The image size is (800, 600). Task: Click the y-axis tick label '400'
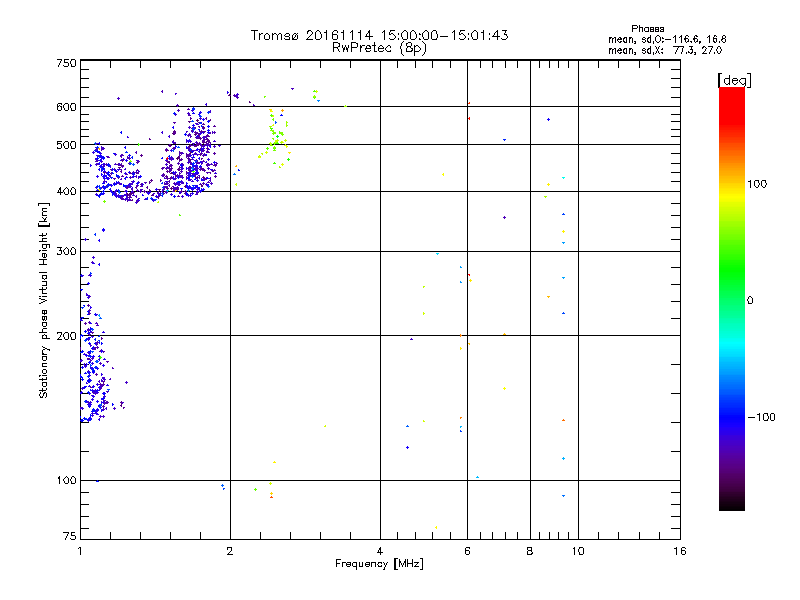[66, 191]
